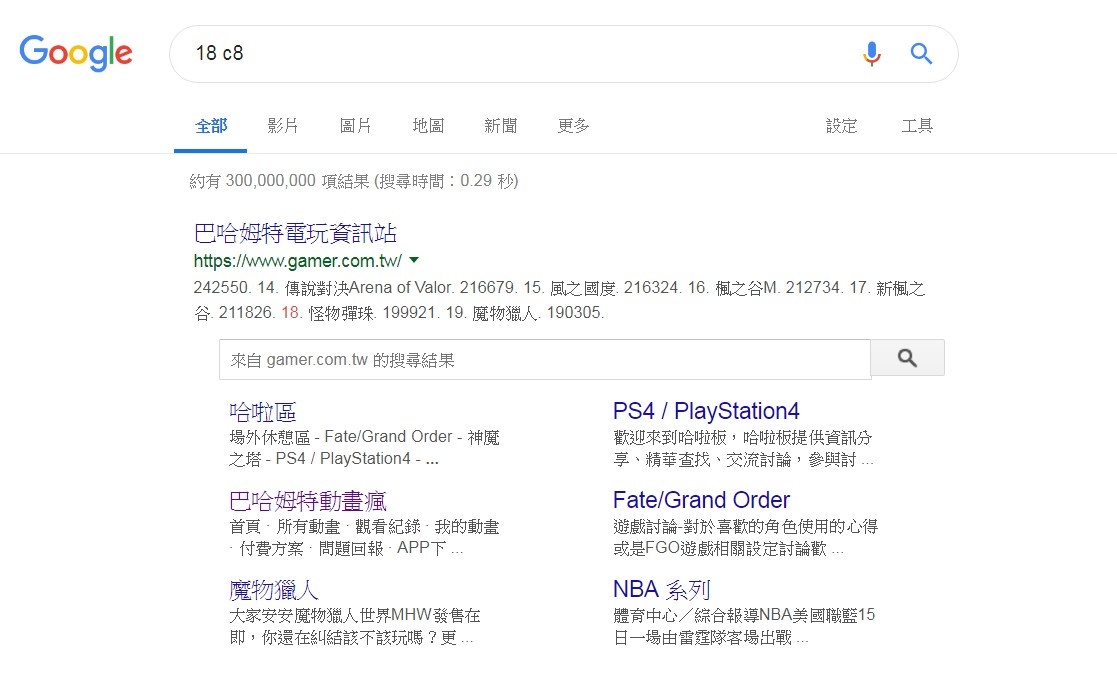Open the 更多 dropdown menu
This screenshot has height=679, width=1117.
point(573,126)
